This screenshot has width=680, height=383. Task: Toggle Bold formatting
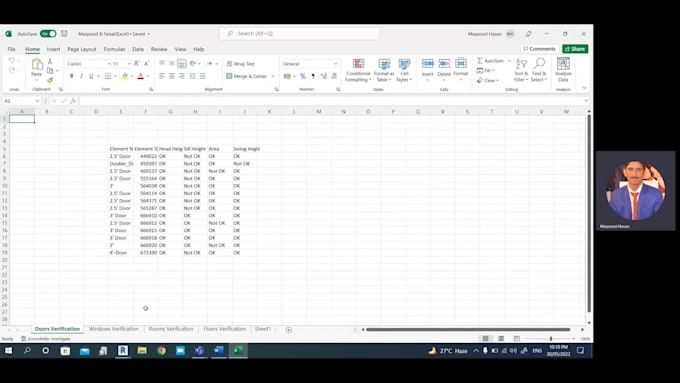pos(72,76)
